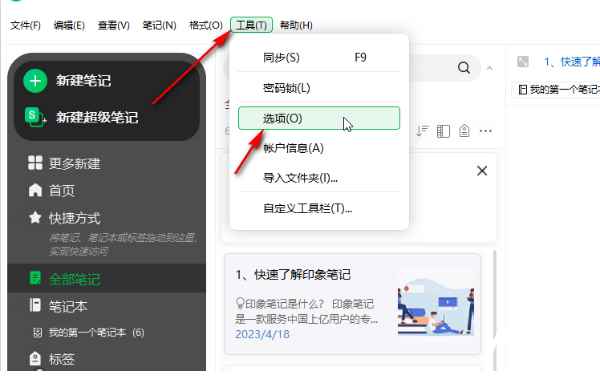Image resolution: width=600 pixels, height=380 pixels.
Task: Open the three-dot more options menu
Action: point(486,131)
